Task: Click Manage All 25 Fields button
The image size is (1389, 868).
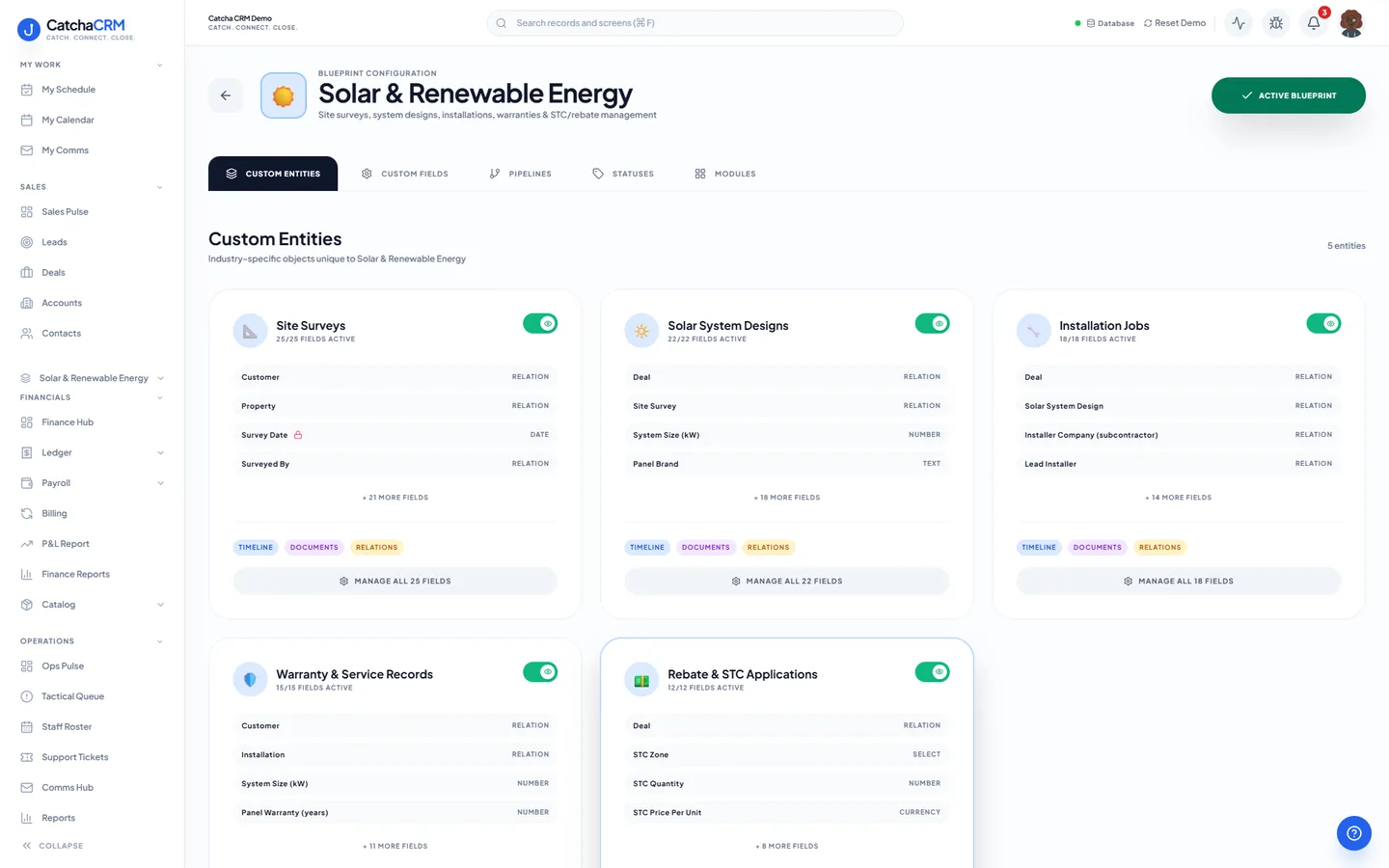Action: [395, 582]
